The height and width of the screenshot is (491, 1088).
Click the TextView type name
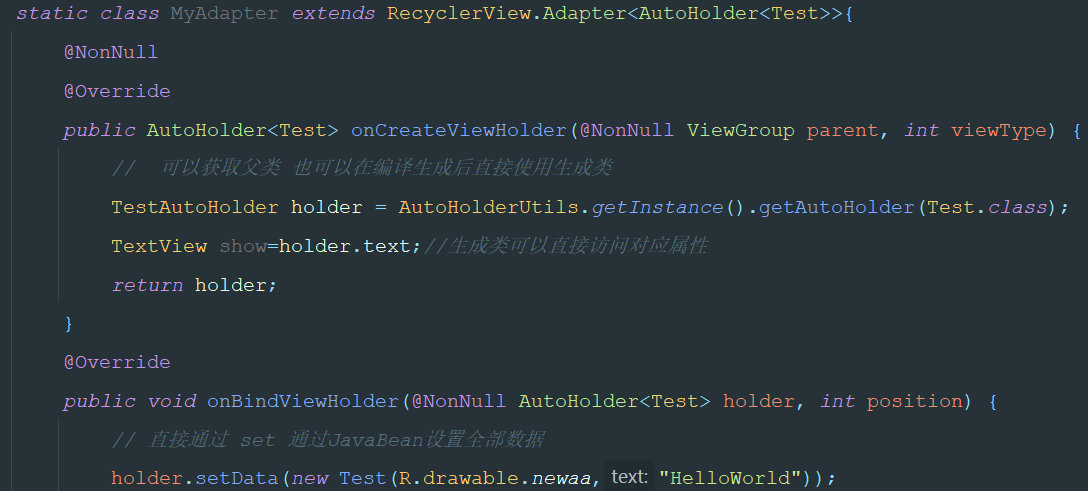coord(159,246)
